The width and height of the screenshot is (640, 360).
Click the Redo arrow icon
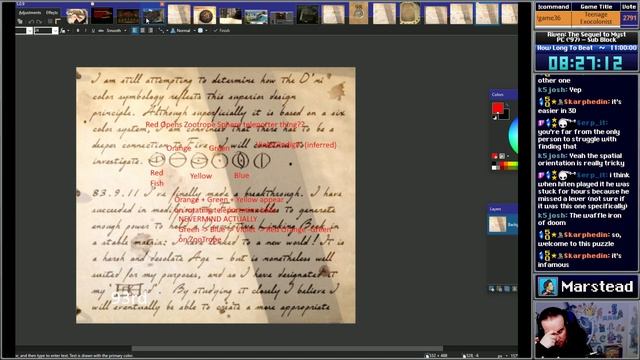[39, 21]
